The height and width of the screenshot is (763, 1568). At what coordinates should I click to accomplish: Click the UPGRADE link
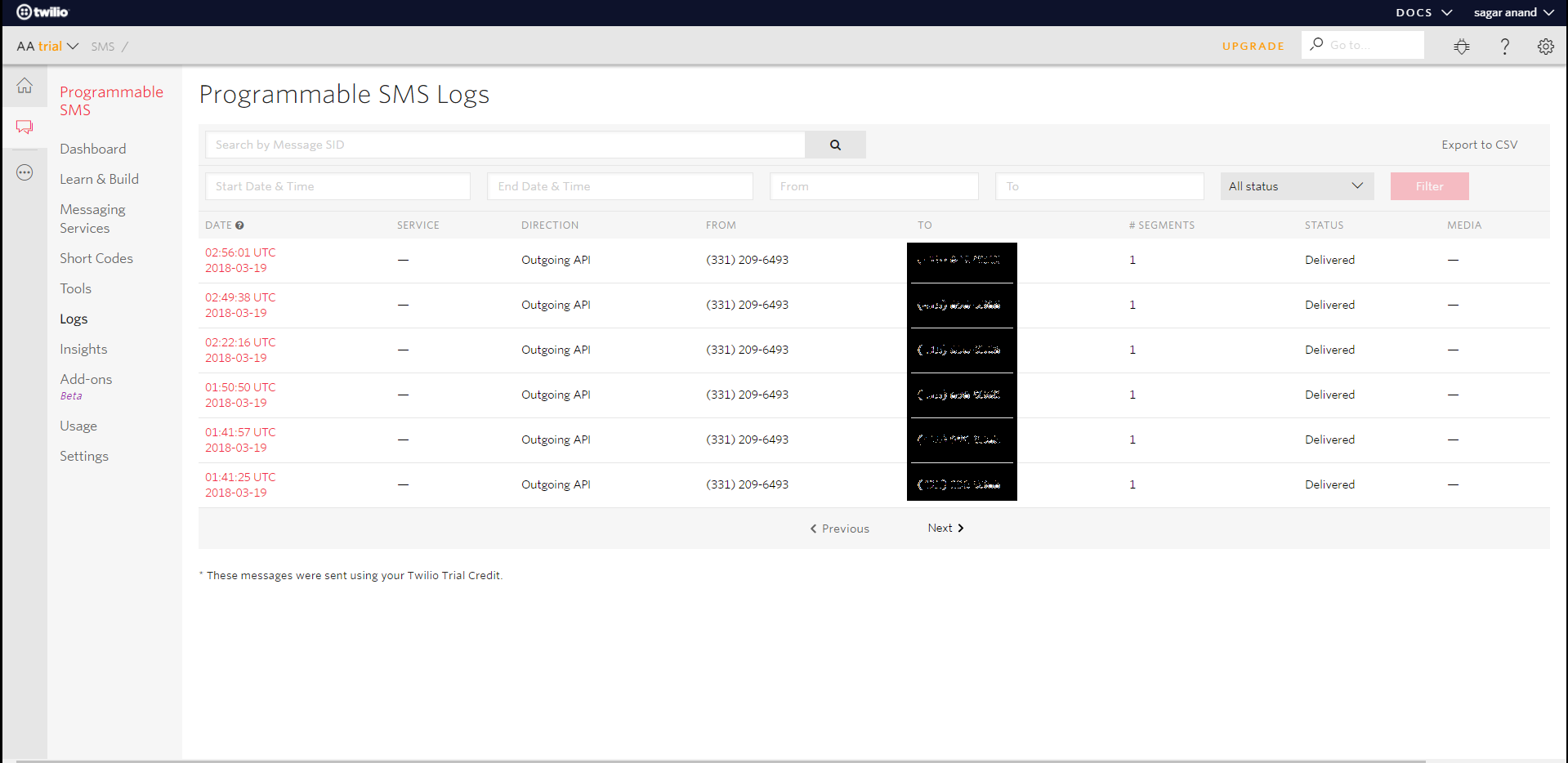pyautogui.click(x=1253, y=47)
